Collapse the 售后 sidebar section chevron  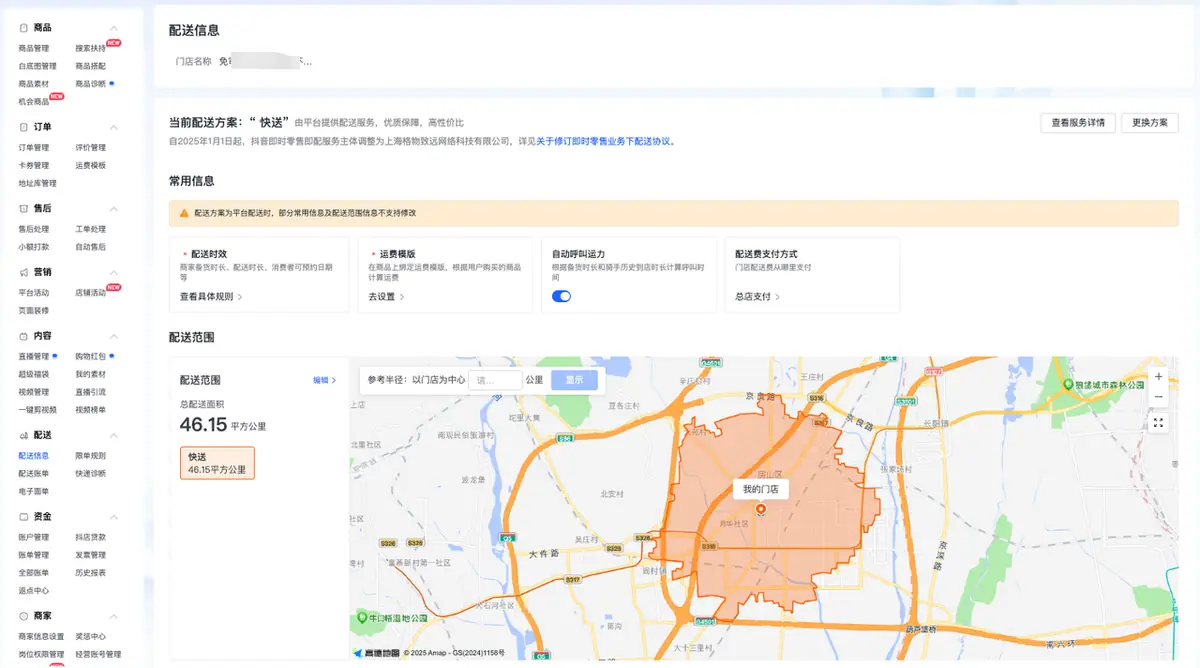[x=114, y=208]
